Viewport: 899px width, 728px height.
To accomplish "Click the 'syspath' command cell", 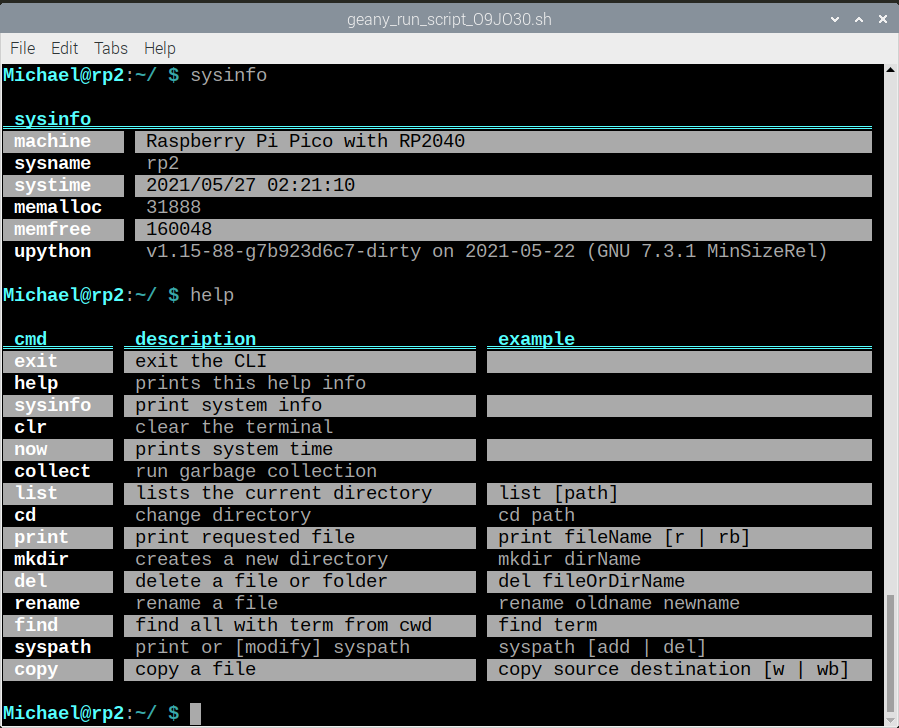I will point(52,647).
